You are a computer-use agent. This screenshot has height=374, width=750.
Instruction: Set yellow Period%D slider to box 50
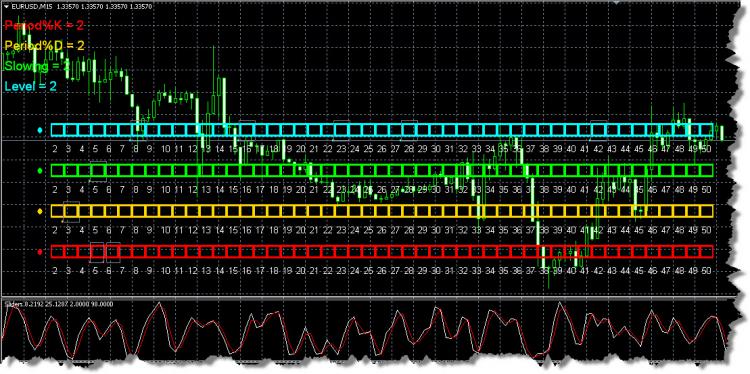coord(707,211)
